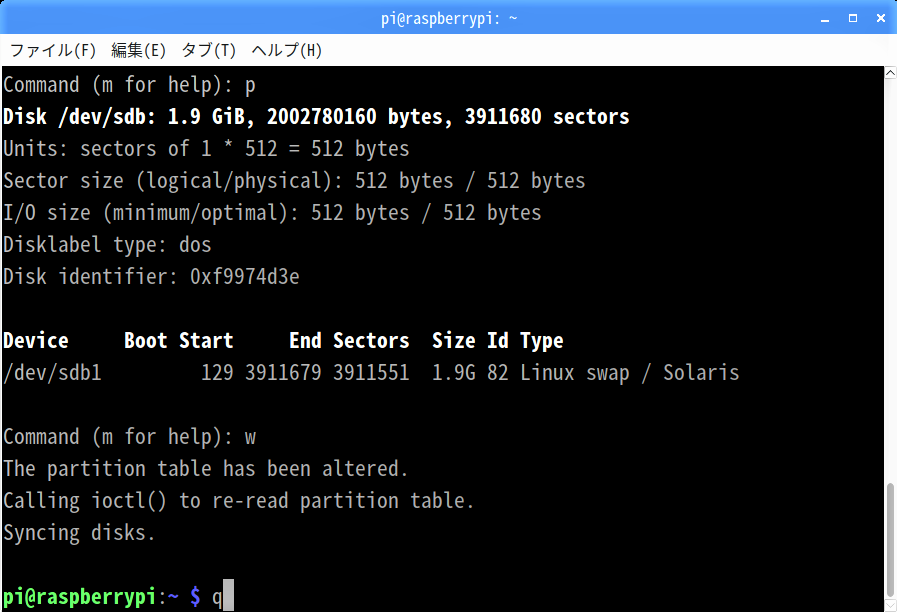Open the ファイル(F) menu
This screenshot has height=612, width=897.
click(x=53, y=50)
